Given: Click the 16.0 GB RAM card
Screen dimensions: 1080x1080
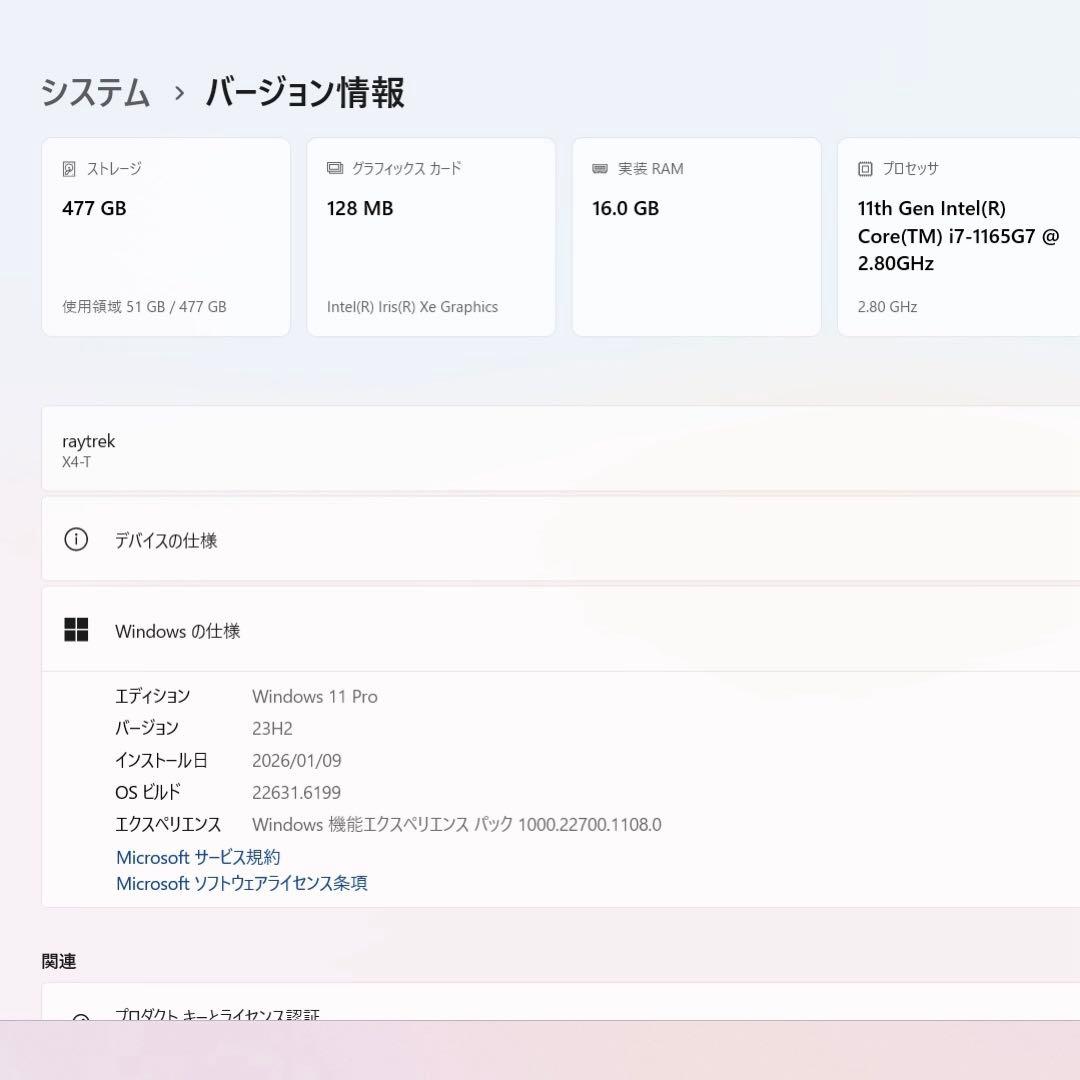Looking at the screenshot, I should [x=696, y=237].
